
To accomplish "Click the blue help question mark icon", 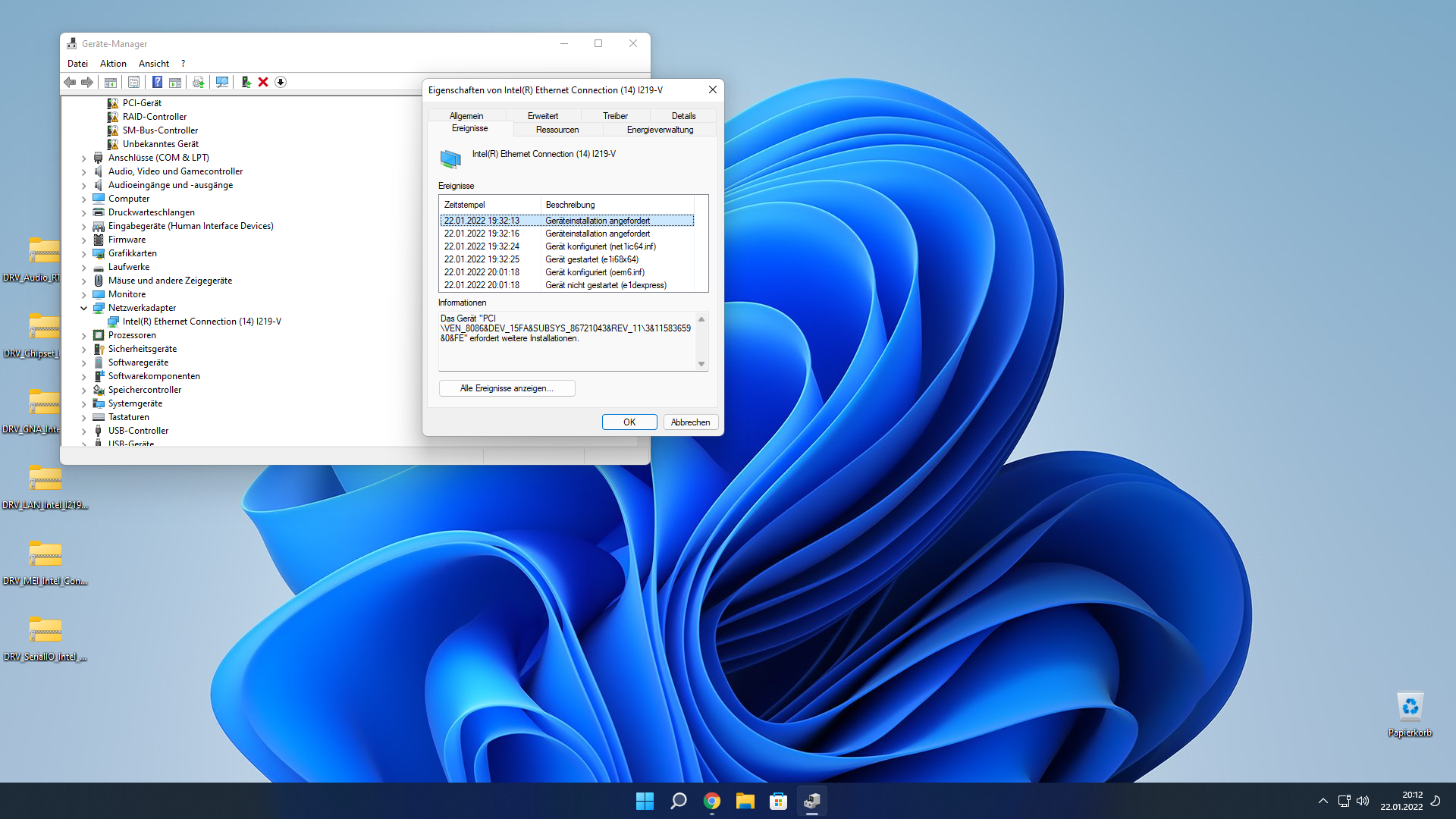I will click(157, 82).
